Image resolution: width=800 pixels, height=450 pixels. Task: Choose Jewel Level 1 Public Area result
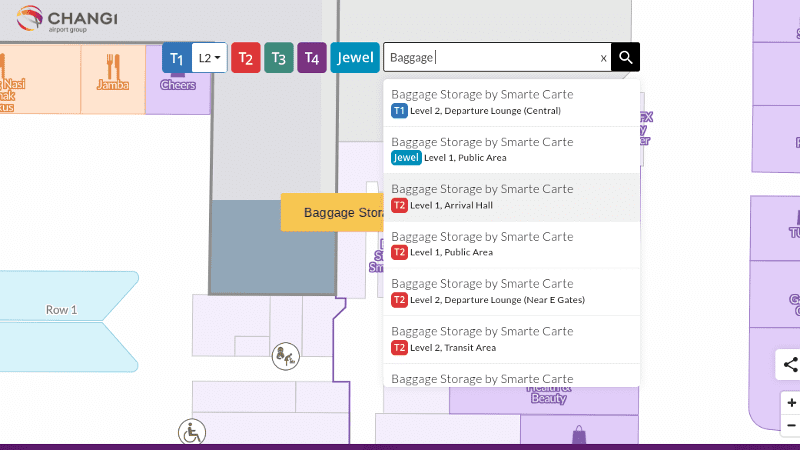coord(512,149)
